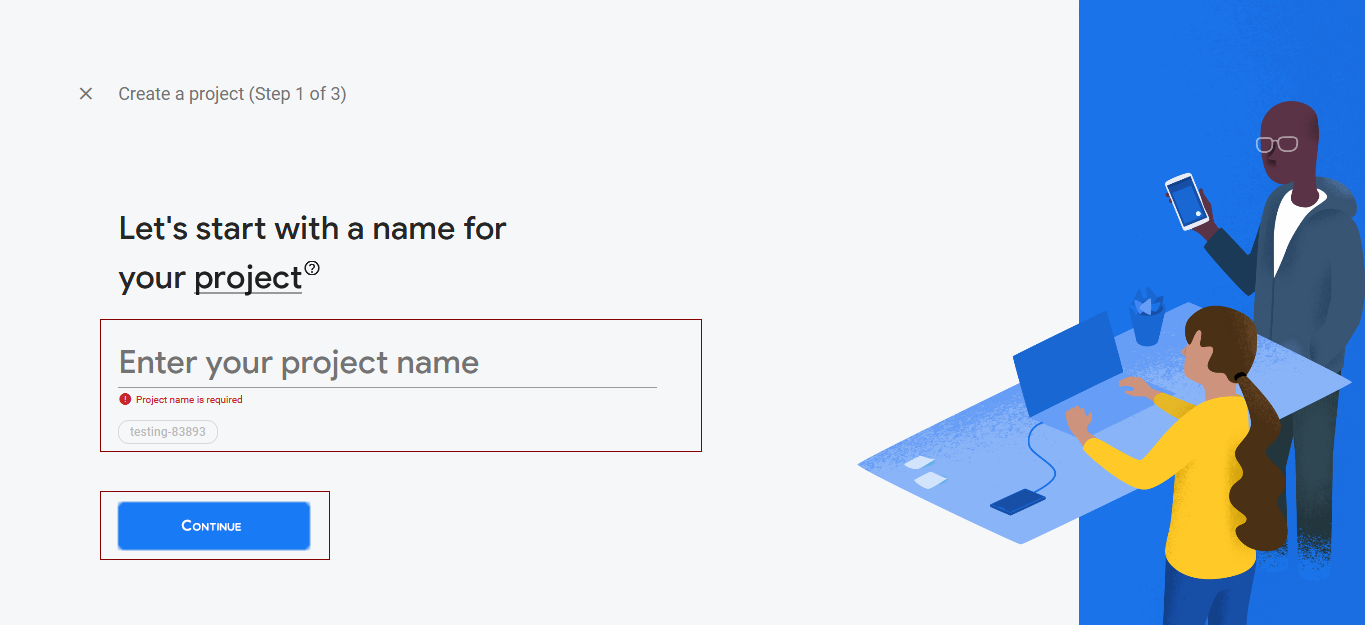Click the help question mark icon
This screenshot has width=1365, height=625.
pyautogui.click(x=313, y=268)
